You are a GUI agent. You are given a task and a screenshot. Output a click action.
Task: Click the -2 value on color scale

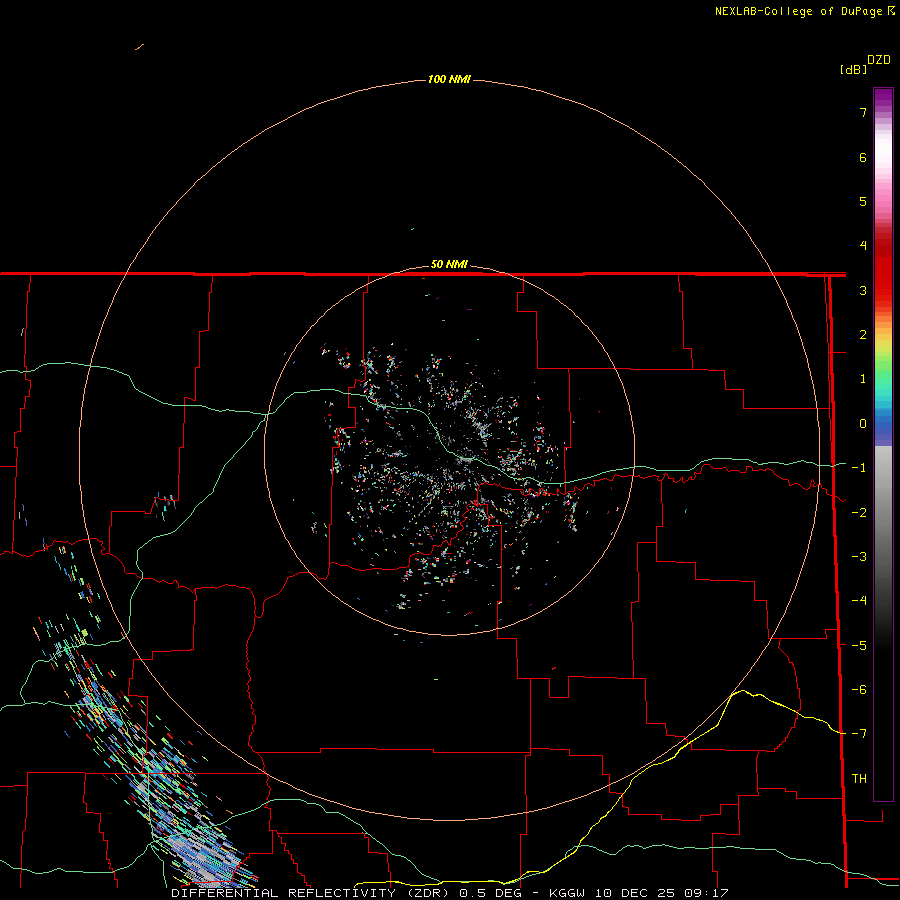pyautogui.click(x=859, y=513)
